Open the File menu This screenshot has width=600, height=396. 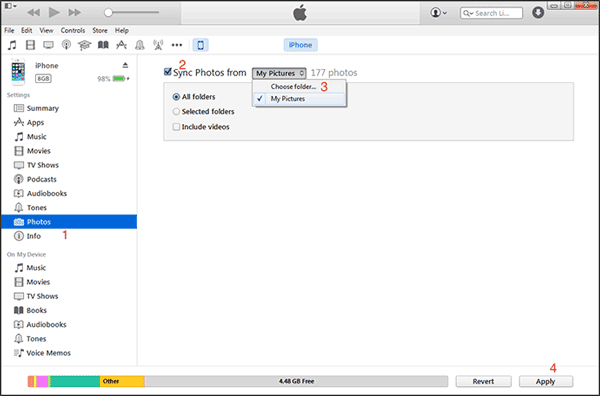pyautogui.click(x=9, y=30)
